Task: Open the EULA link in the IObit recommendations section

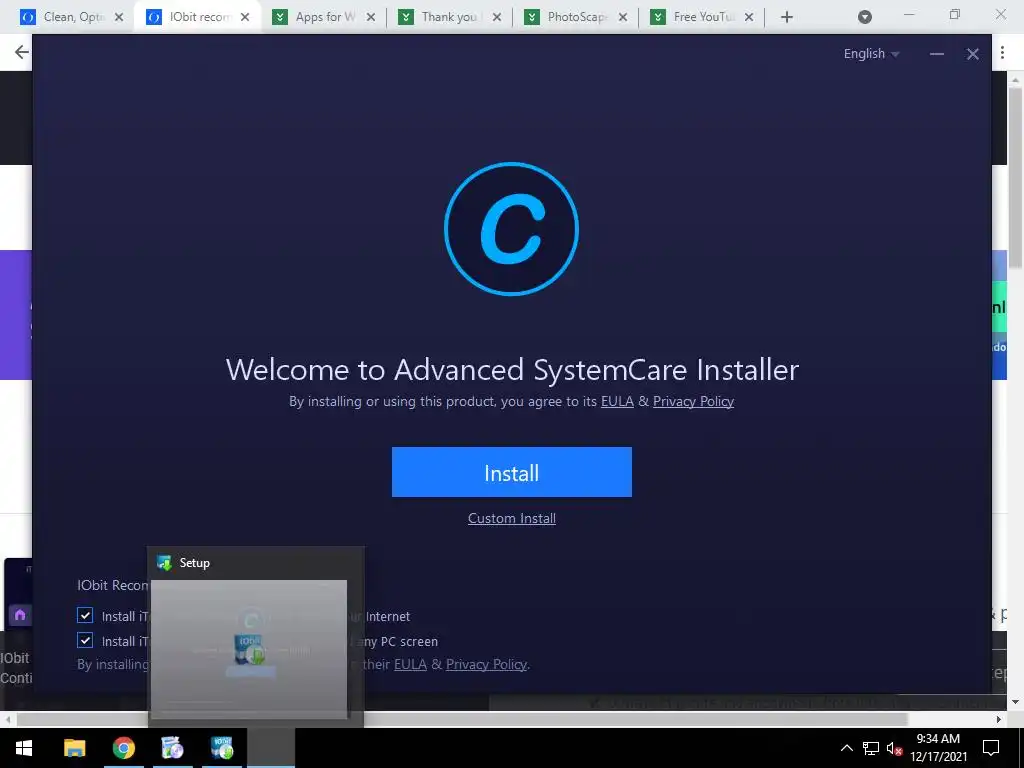Action: (410, 664)
